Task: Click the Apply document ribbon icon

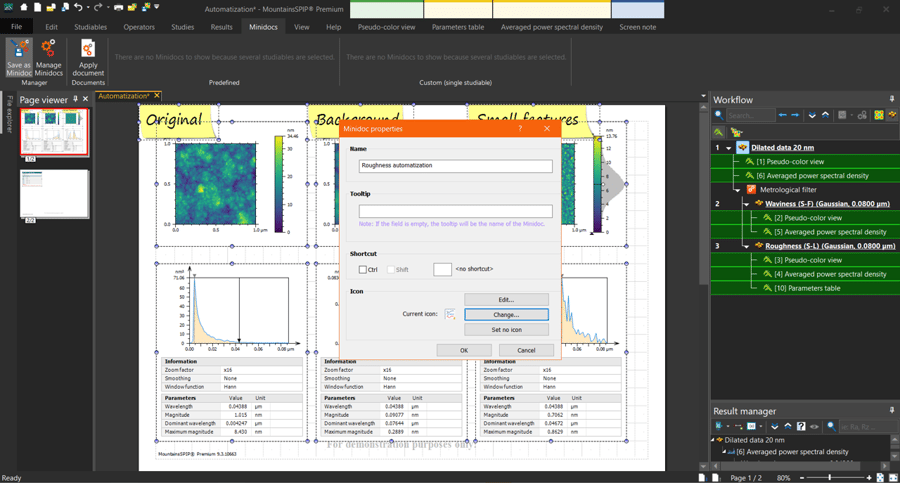Action: point(88,57)
